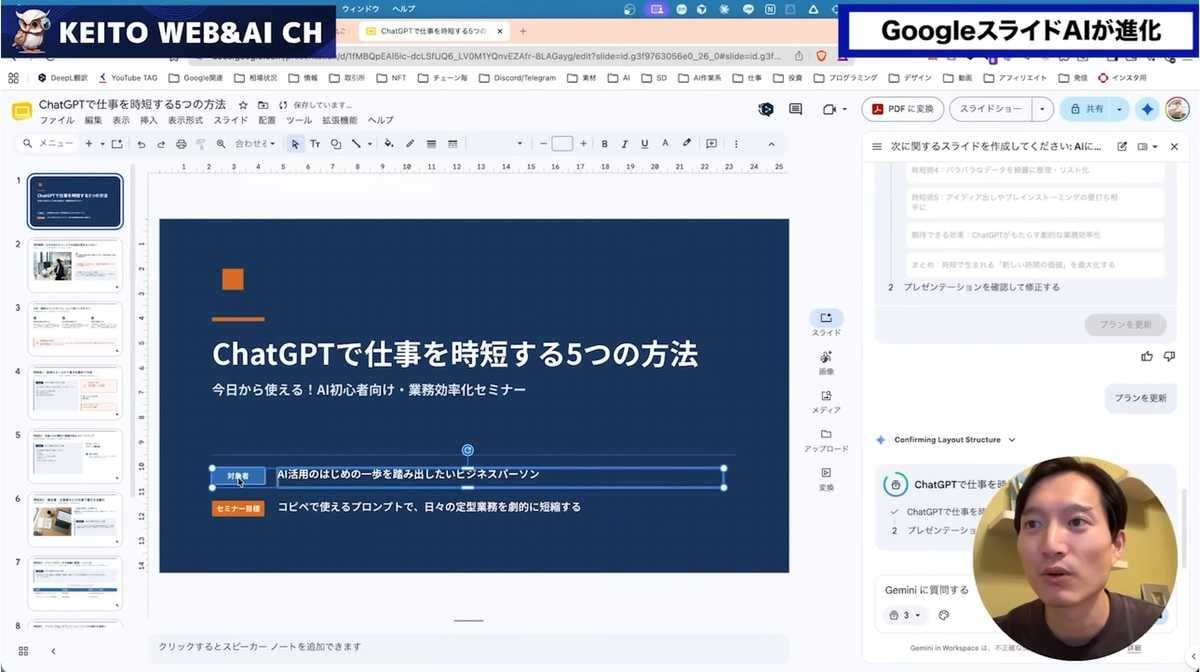Toggle bold formatting

pyautogui.click(x=604, y=144)
